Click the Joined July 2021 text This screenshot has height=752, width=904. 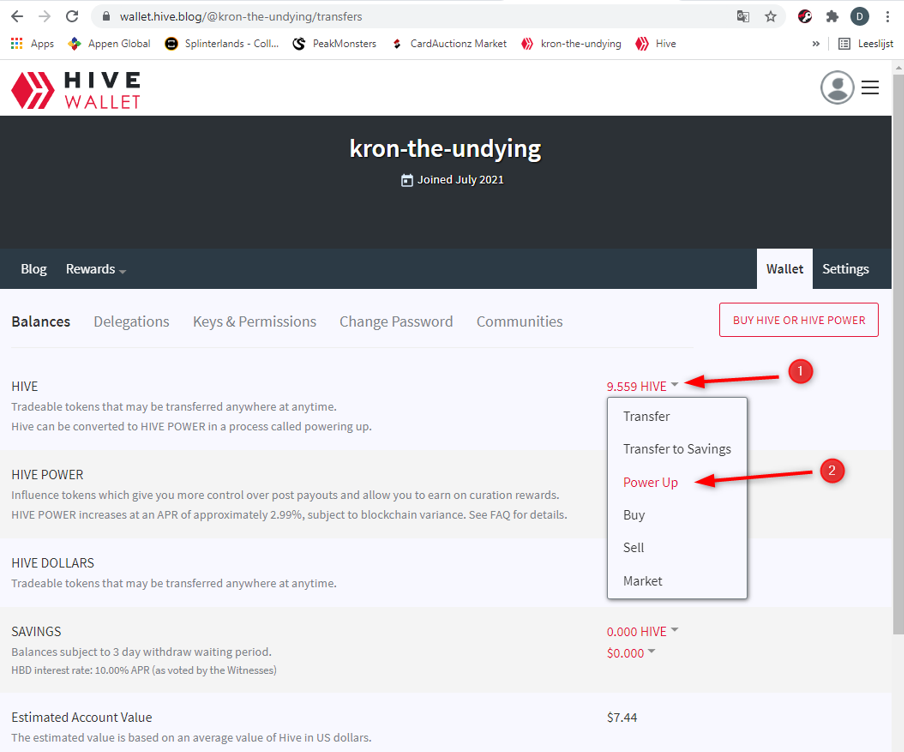pyautogui.click(x=460, y=180)
